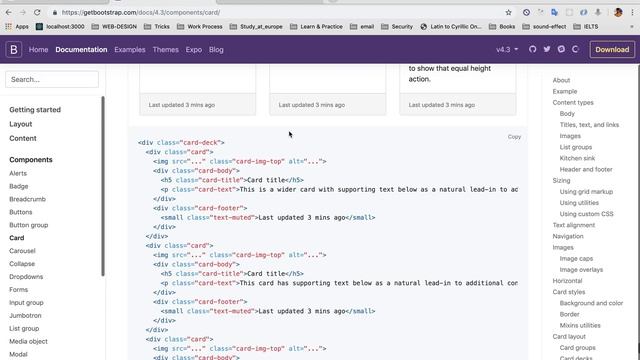The image size is (640, 360).
Task: Open the email bookmark folder
Action: [x=362, y=27]
